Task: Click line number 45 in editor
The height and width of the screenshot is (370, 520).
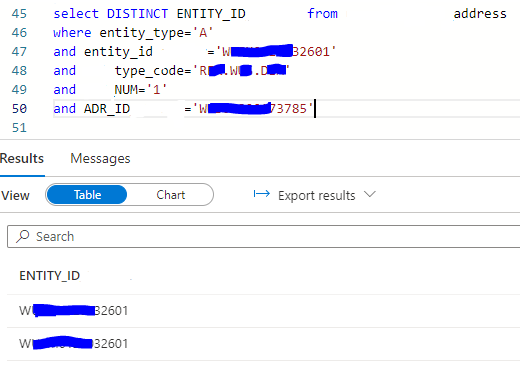Action: point(19,14)
